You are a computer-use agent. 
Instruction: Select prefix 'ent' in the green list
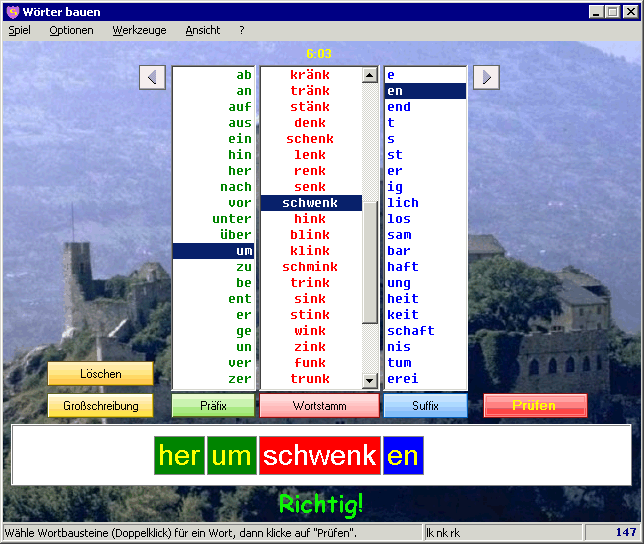[213, 299]
